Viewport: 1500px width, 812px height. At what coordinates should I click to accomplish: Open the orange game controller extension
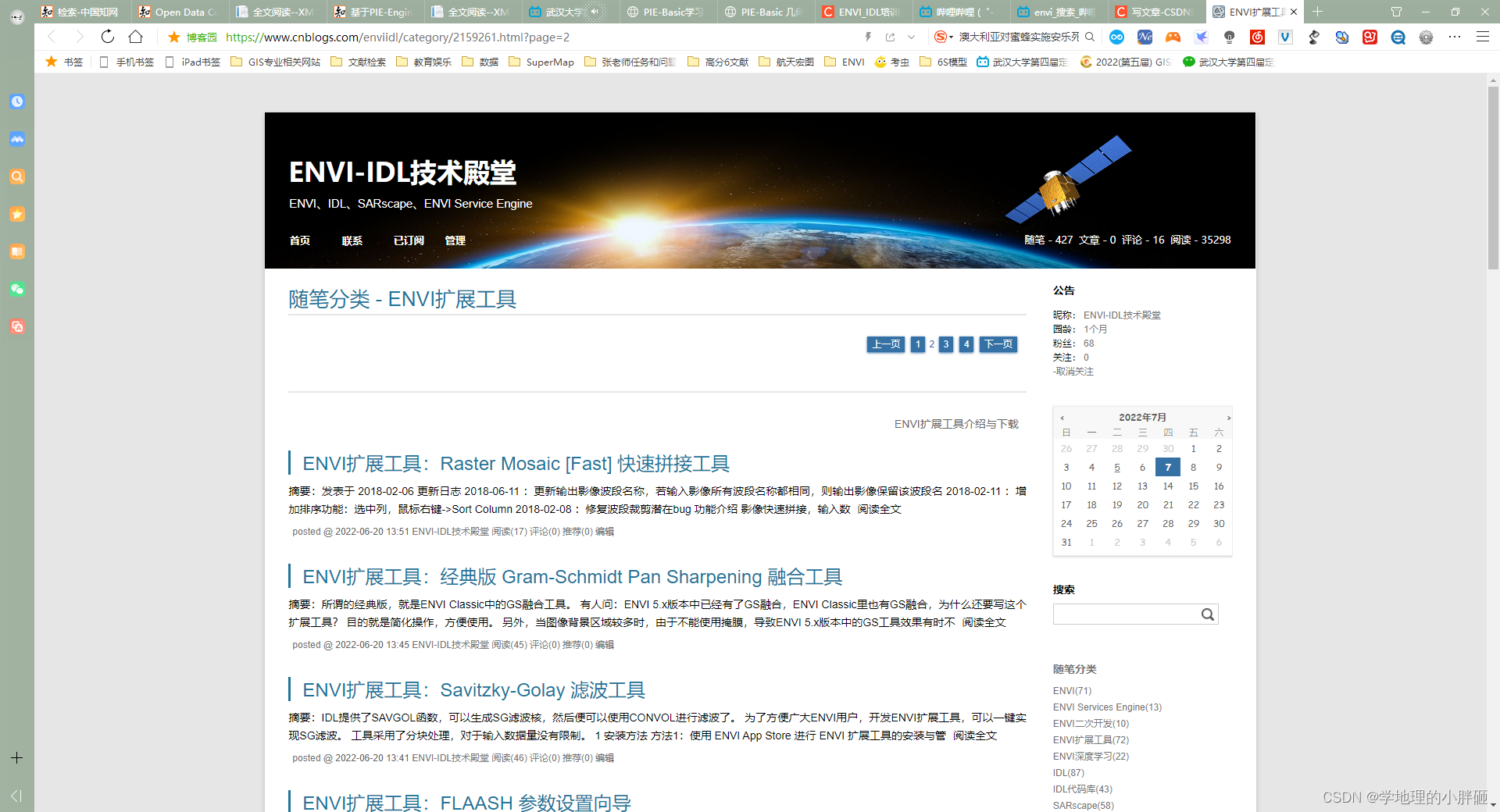point(1173,37)
